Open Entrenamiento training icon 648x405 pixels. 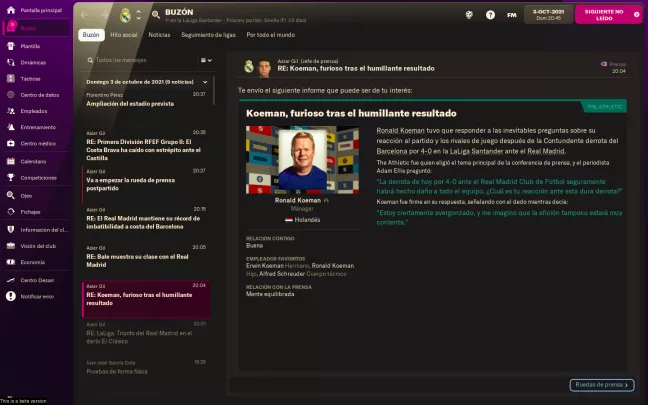click(x=11, y=127)
